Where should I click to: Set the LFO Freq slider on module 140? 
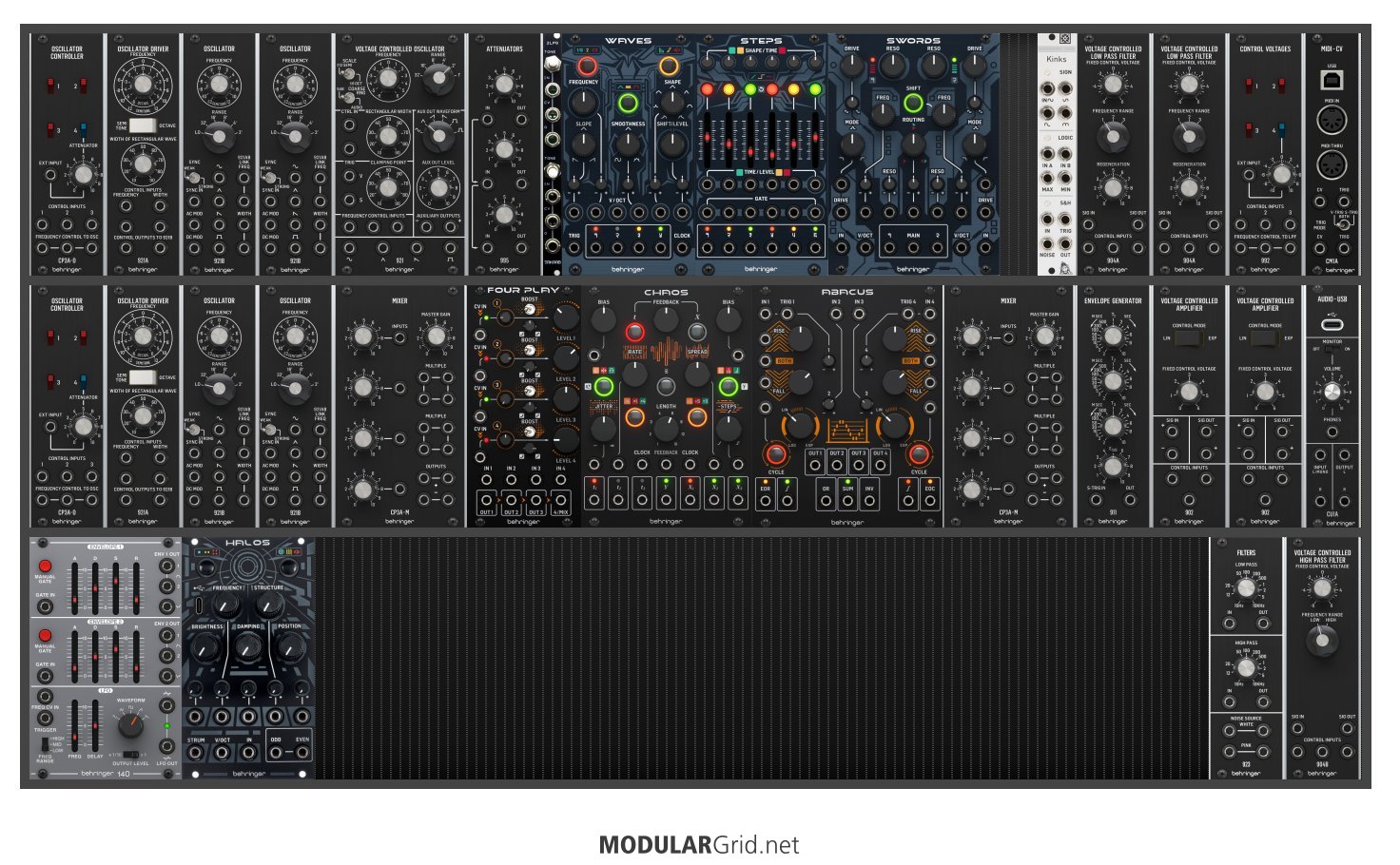click(x=75, y=727)
